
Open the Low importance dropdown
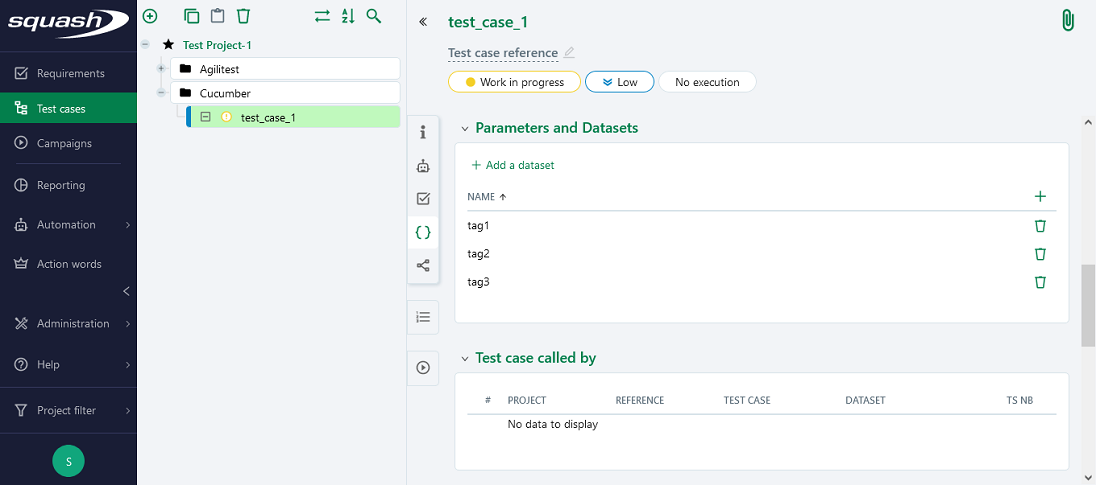click(x=619, y=82)
